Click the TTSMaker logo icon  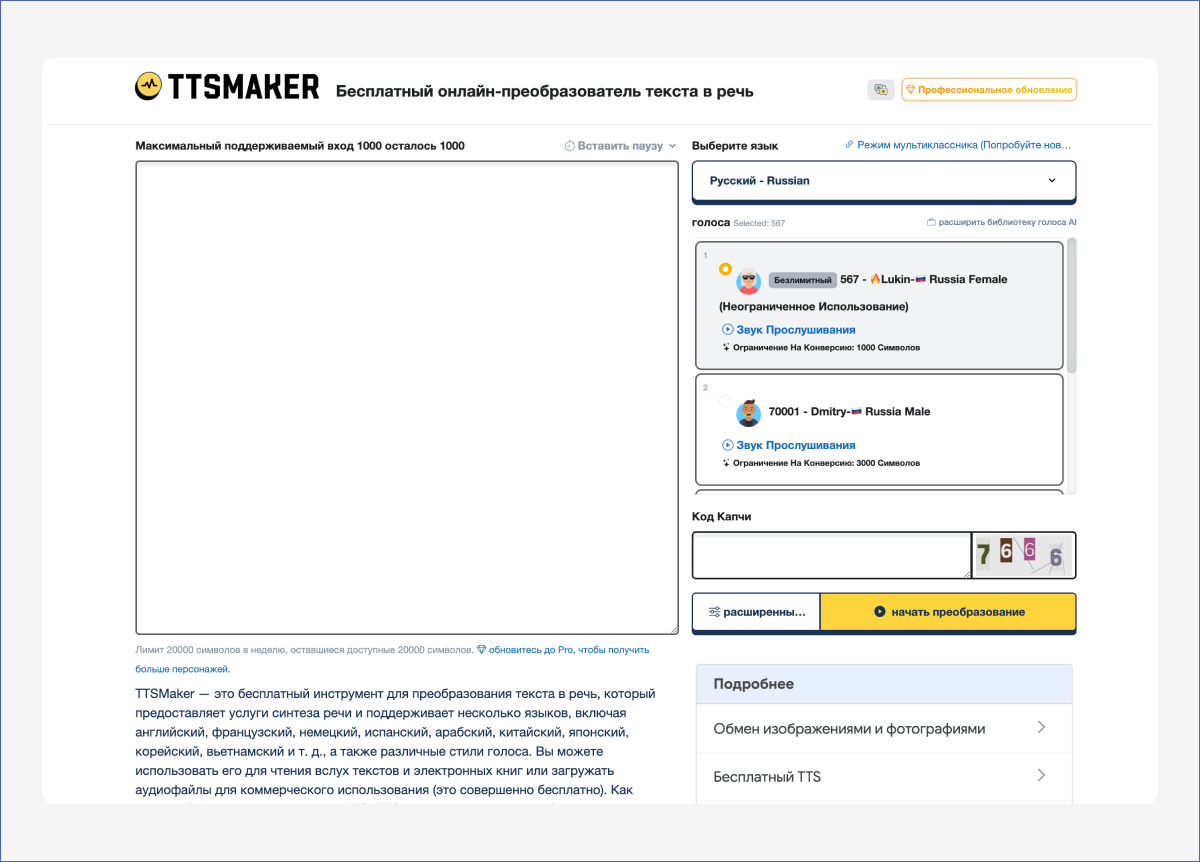click(150, 86)
